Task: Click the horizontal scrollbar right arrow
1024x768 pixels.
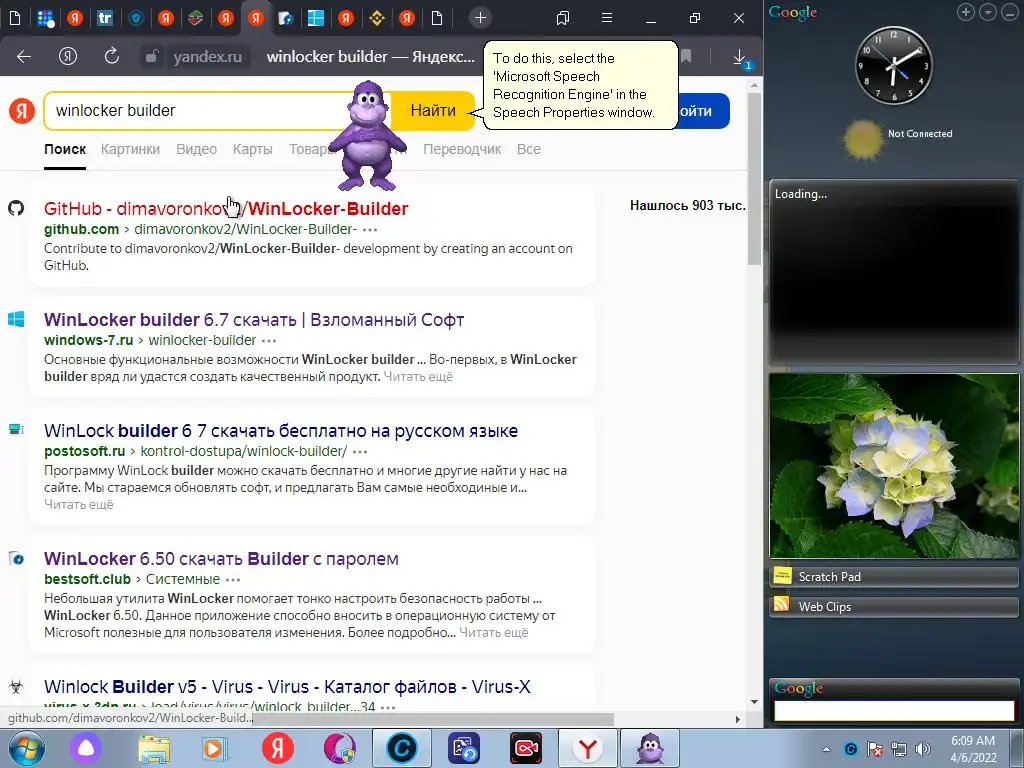Action: pyautogui.click(x=738, y=719)
